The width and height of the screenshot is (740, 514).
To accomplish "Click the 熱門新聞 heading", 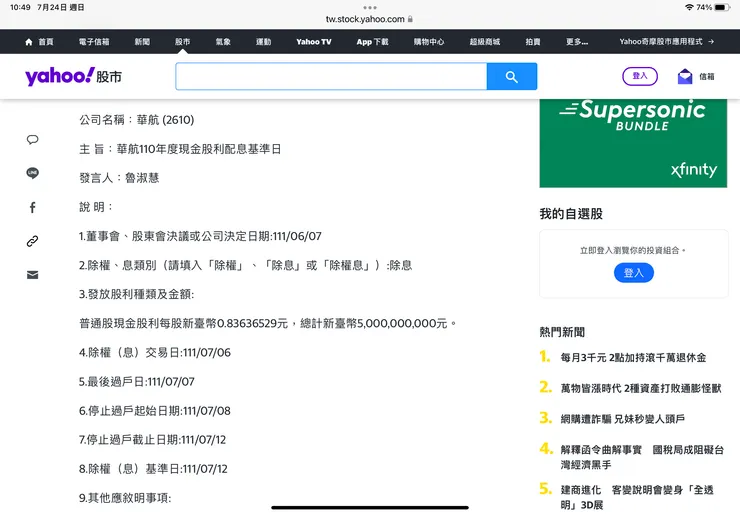I will (562, 332).
